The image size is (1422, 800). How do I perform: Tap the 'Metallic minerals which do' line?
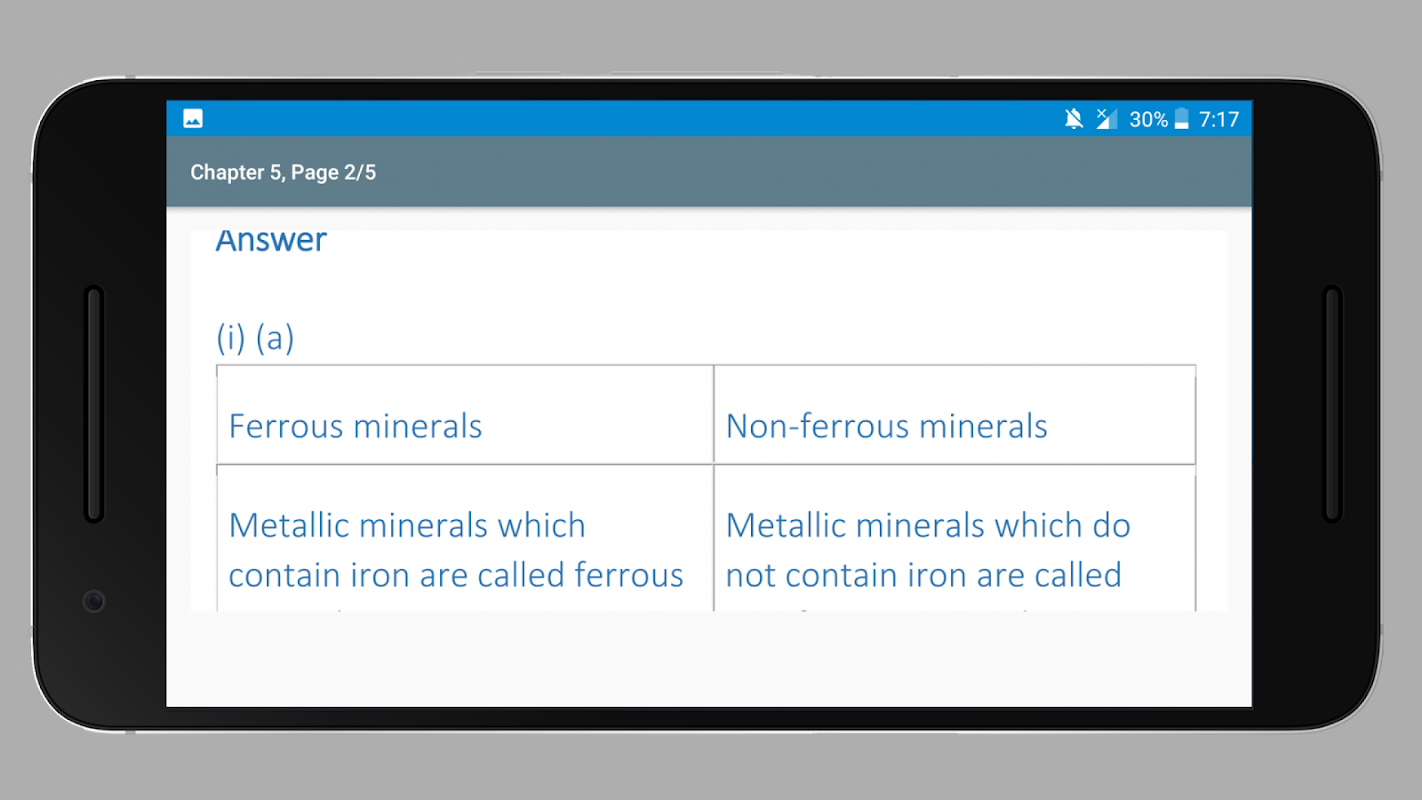point(928,525)
